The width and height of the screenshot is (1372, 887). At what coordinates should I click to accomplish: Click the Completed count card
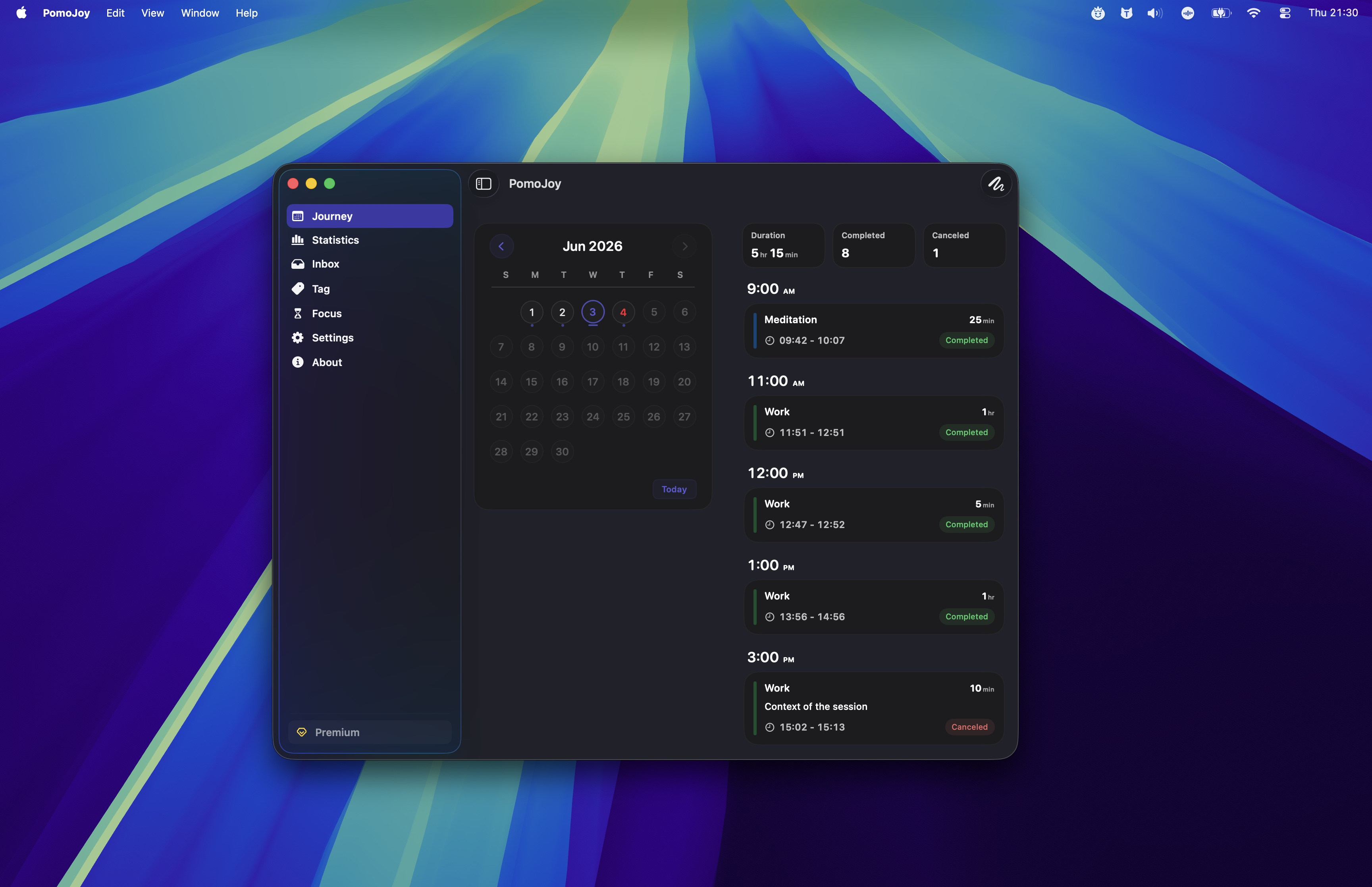coord(874,245)
